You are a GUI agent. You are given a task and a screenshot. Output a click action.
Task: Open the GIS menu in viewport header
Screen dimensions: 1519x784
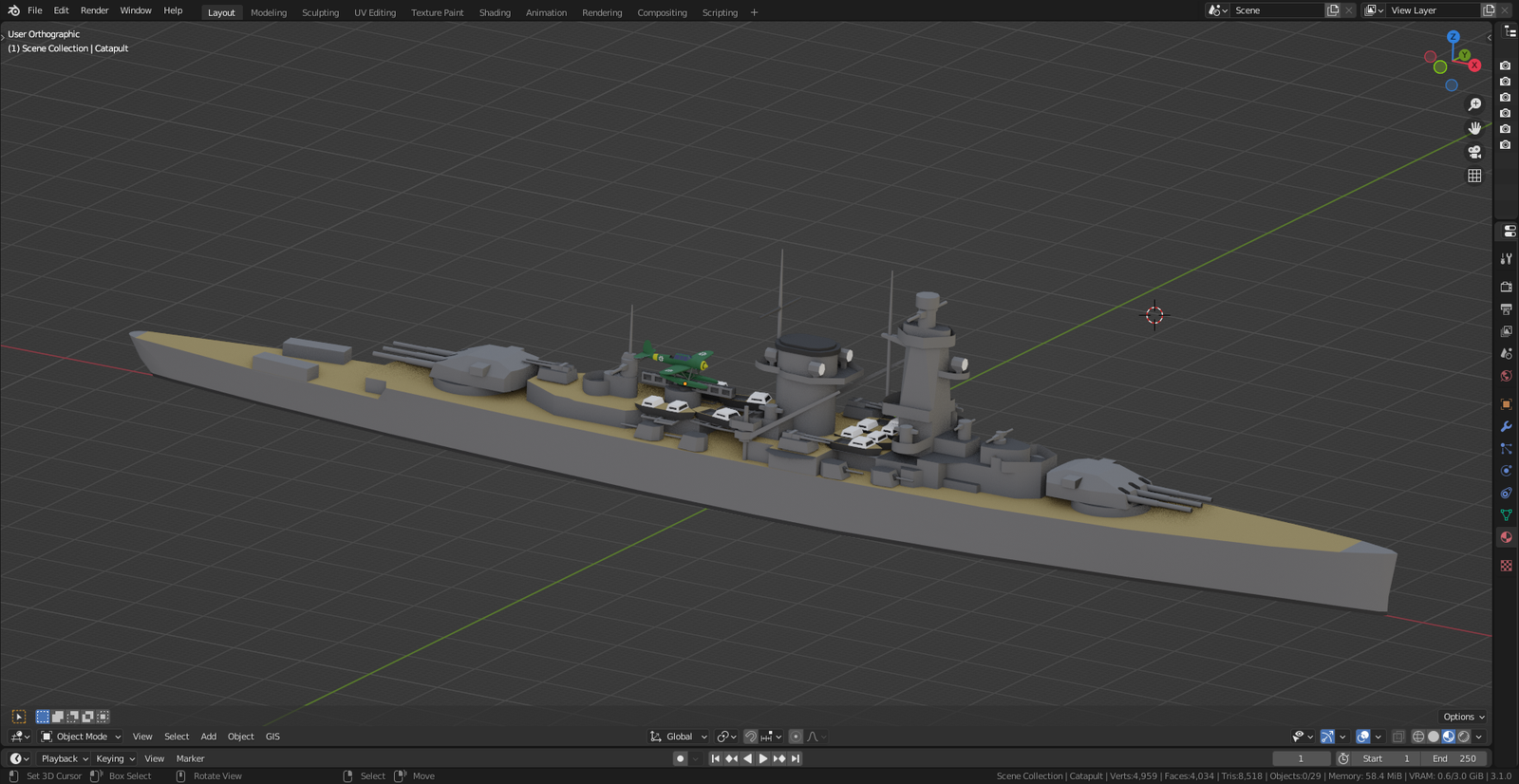[x=272, y=737]
